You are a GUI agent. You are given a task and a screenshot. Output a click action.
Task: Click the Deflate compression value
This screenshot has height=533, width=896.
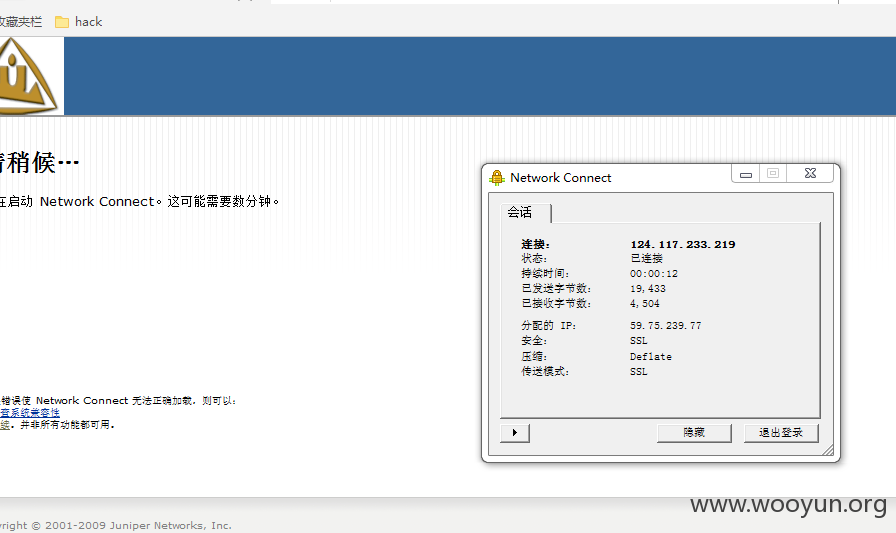click(651, 356)
